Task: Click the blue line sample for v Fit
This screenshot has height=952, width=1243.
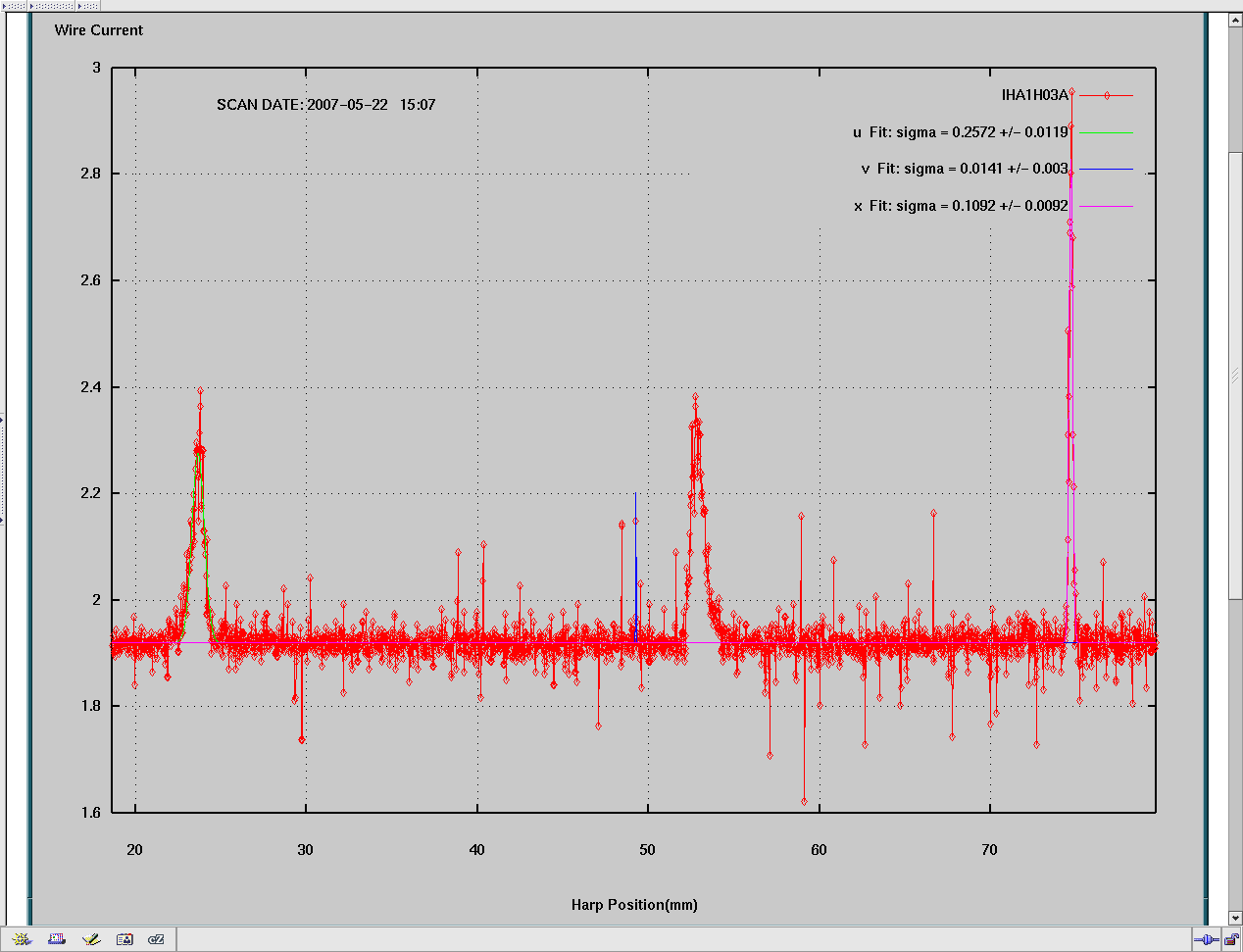Action: [x=1106, y=169]
